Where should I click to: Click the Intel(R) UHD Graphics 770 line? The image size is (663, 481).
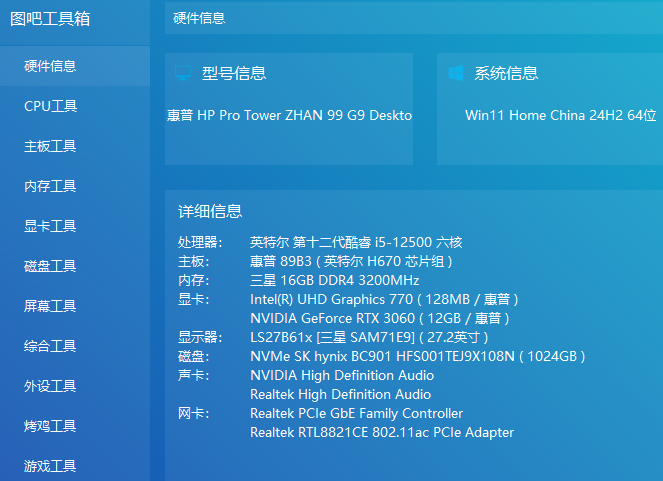click(384, 299)
